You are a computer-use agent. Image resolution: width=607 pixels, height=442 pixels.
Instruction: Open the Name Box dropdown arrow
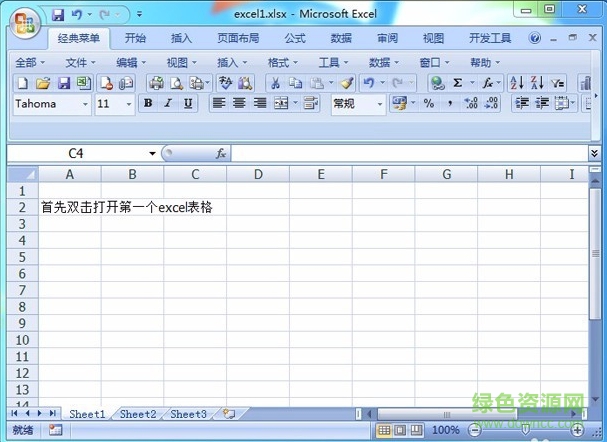pyautogui.click(x=153, y=154)
